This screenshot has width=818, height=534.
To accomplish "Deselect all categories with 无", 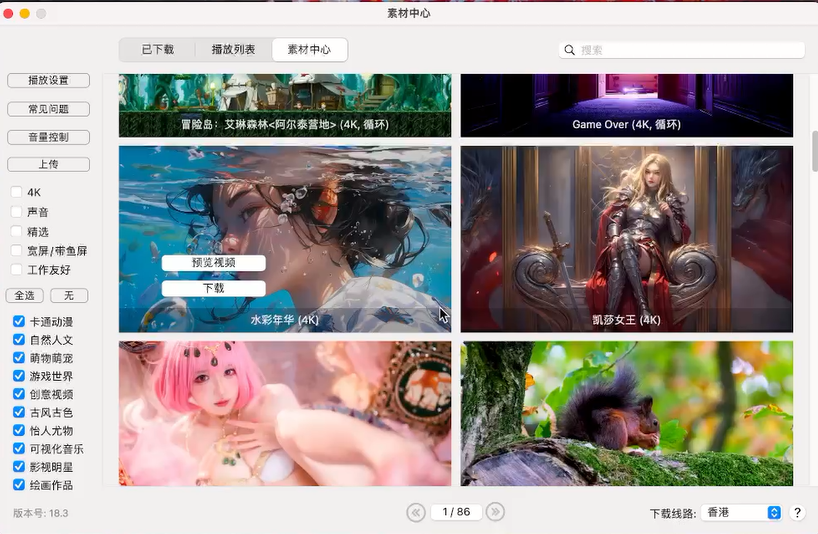I will point(69,296).
